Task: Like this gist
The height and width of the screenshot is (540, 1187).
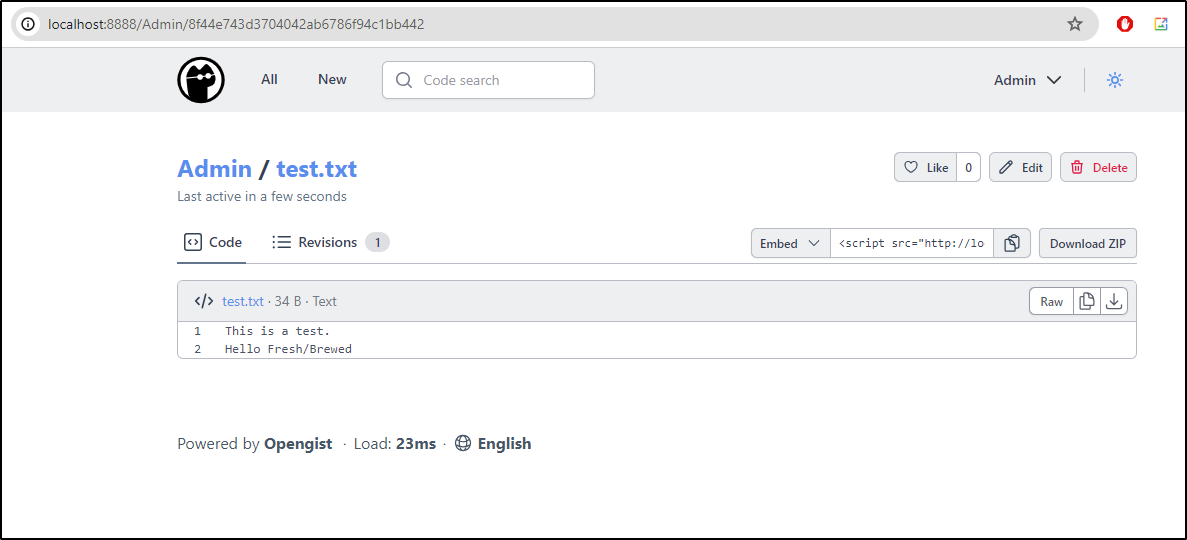Action: coord(926,167)
